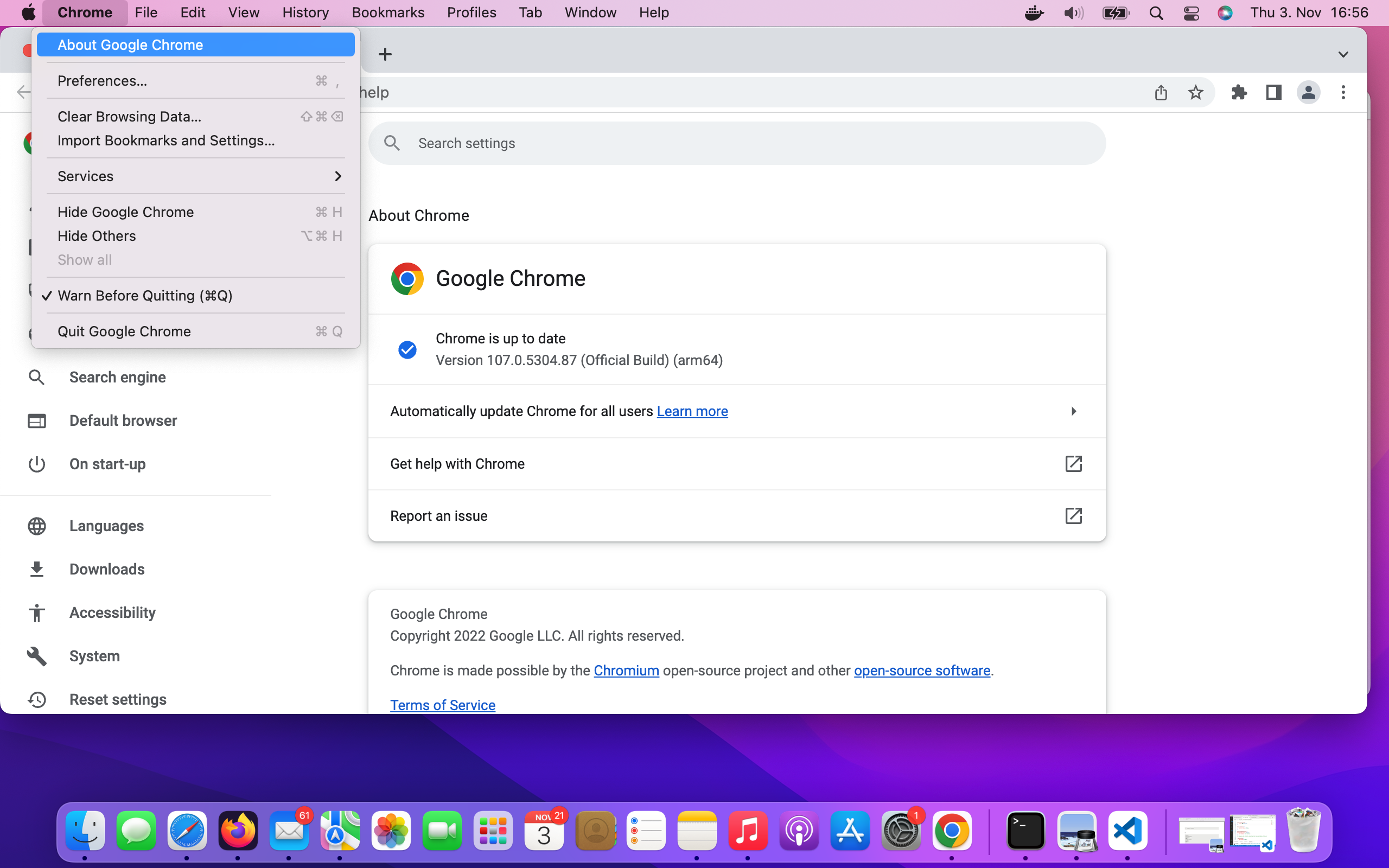Expand Automatically update Chrome row arrow

pyautogui.click(x=1073, y=411)
